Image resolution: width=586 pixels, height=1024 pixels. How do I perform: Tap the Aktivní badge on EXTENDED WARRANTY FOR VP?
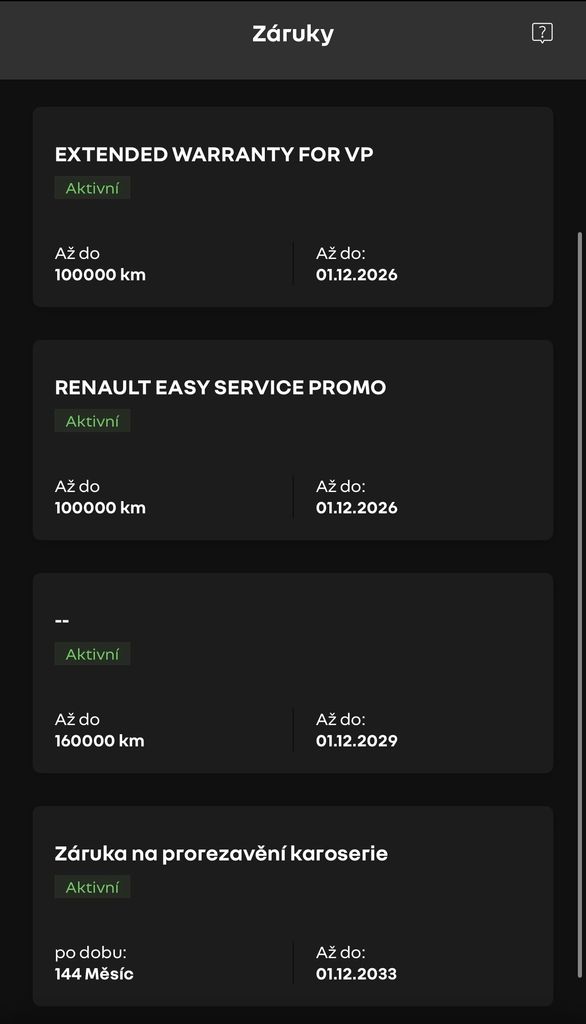92,187
